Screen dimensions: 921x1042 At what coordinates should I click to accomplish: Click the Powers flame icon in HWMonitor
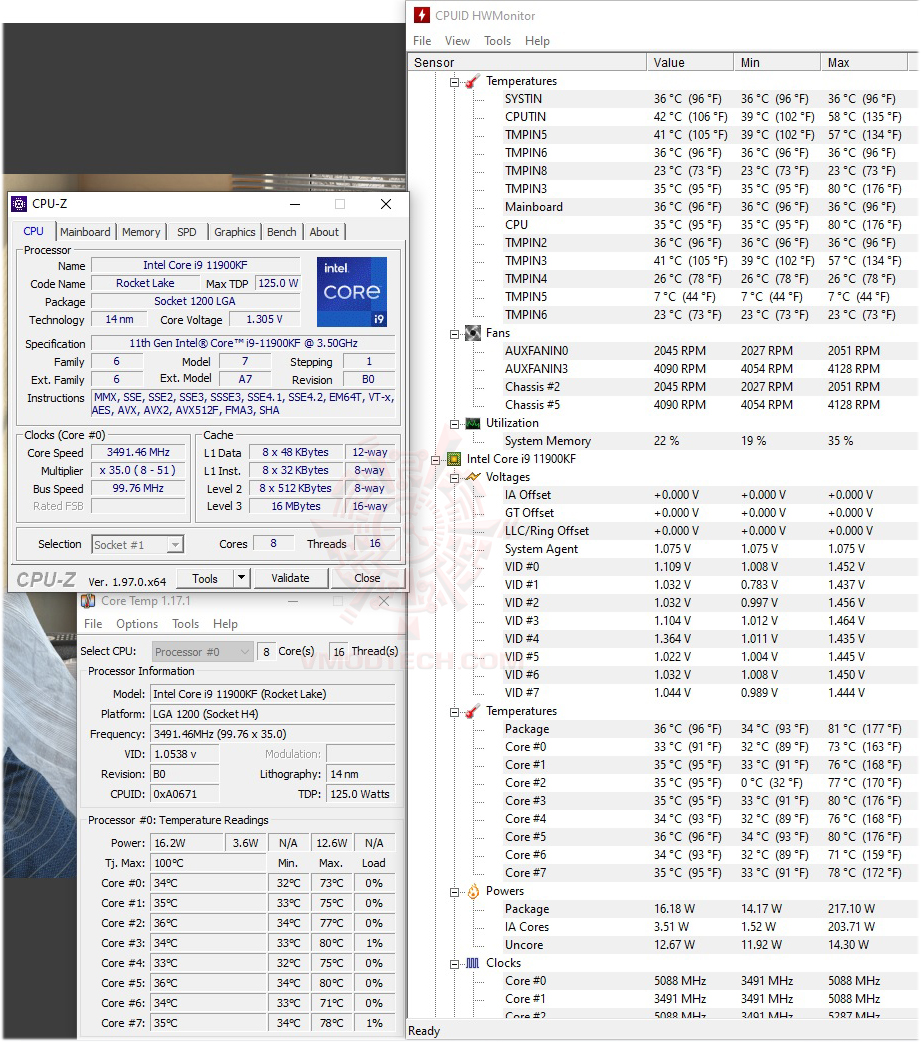coord(472,891)
